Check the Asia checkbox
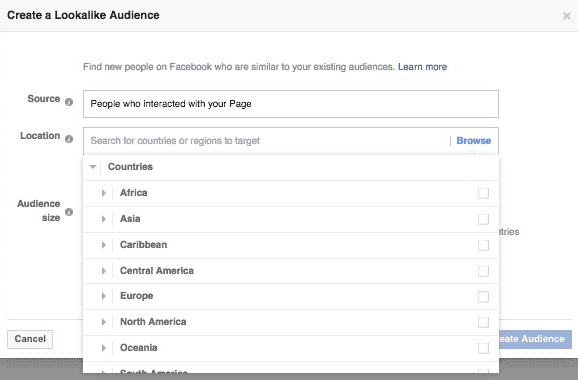 click(483, 219)
